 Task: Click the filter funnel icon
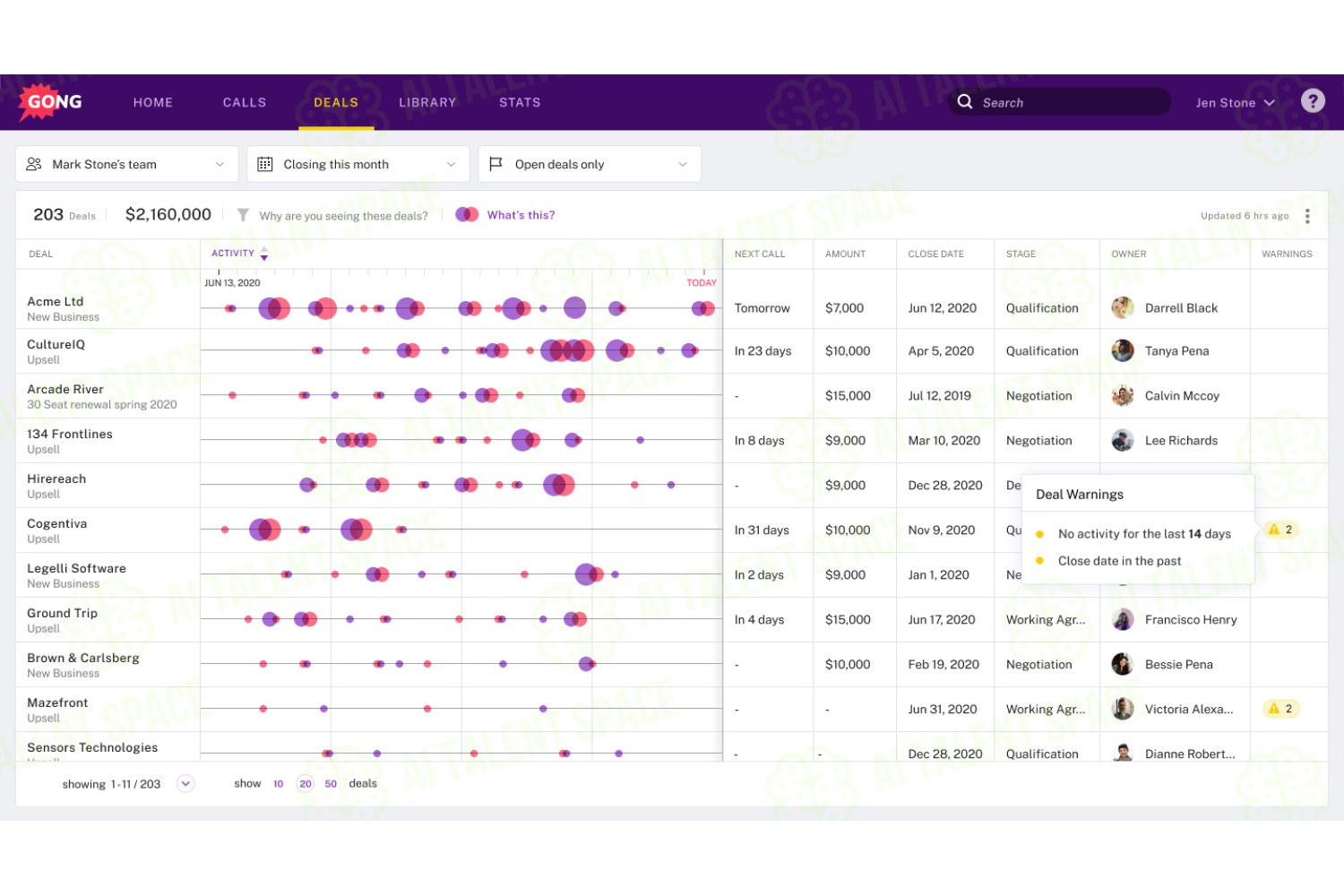point(243,215)
